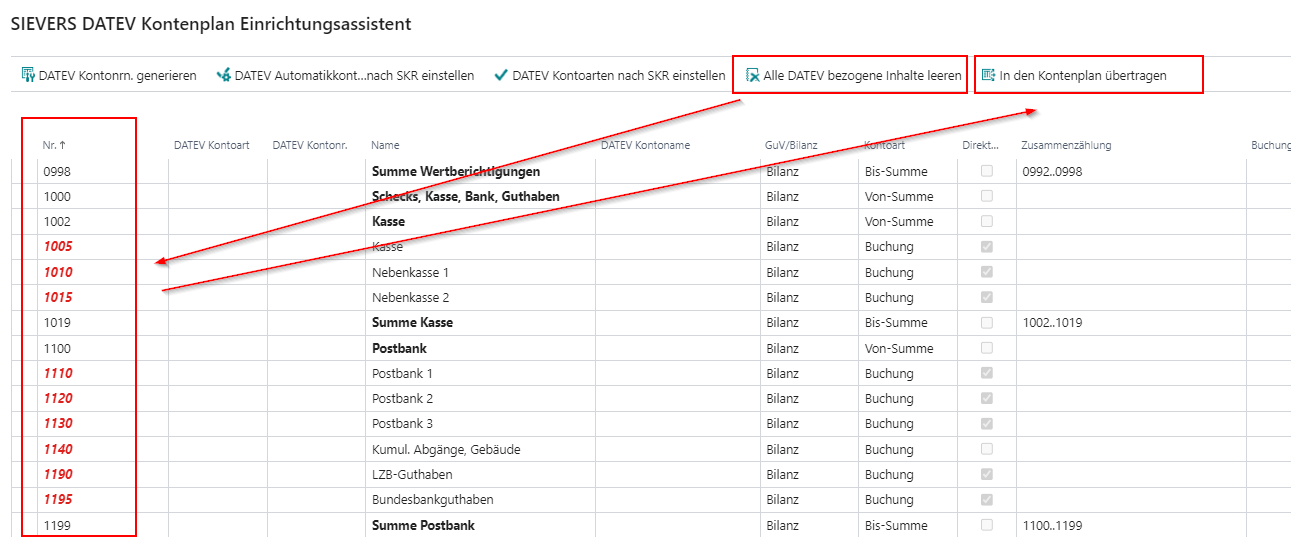Click the Alle DATEV Inhalte leeren icon
1291x537 pixels.
point(752,75)
